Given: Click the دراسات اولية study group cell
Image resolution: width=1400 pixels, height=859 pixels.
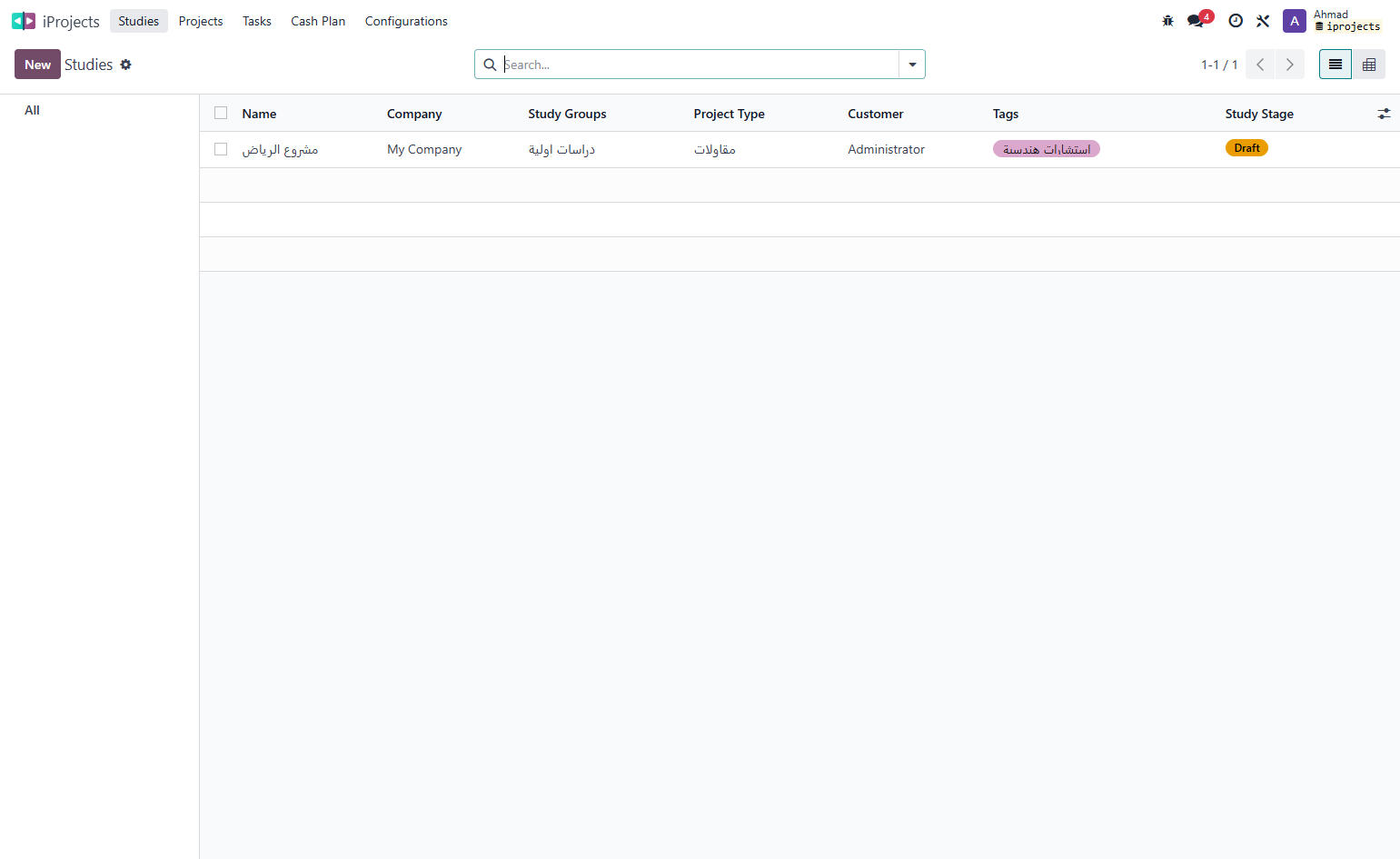Looking at the screenshot, I should (x=561, y=149).
